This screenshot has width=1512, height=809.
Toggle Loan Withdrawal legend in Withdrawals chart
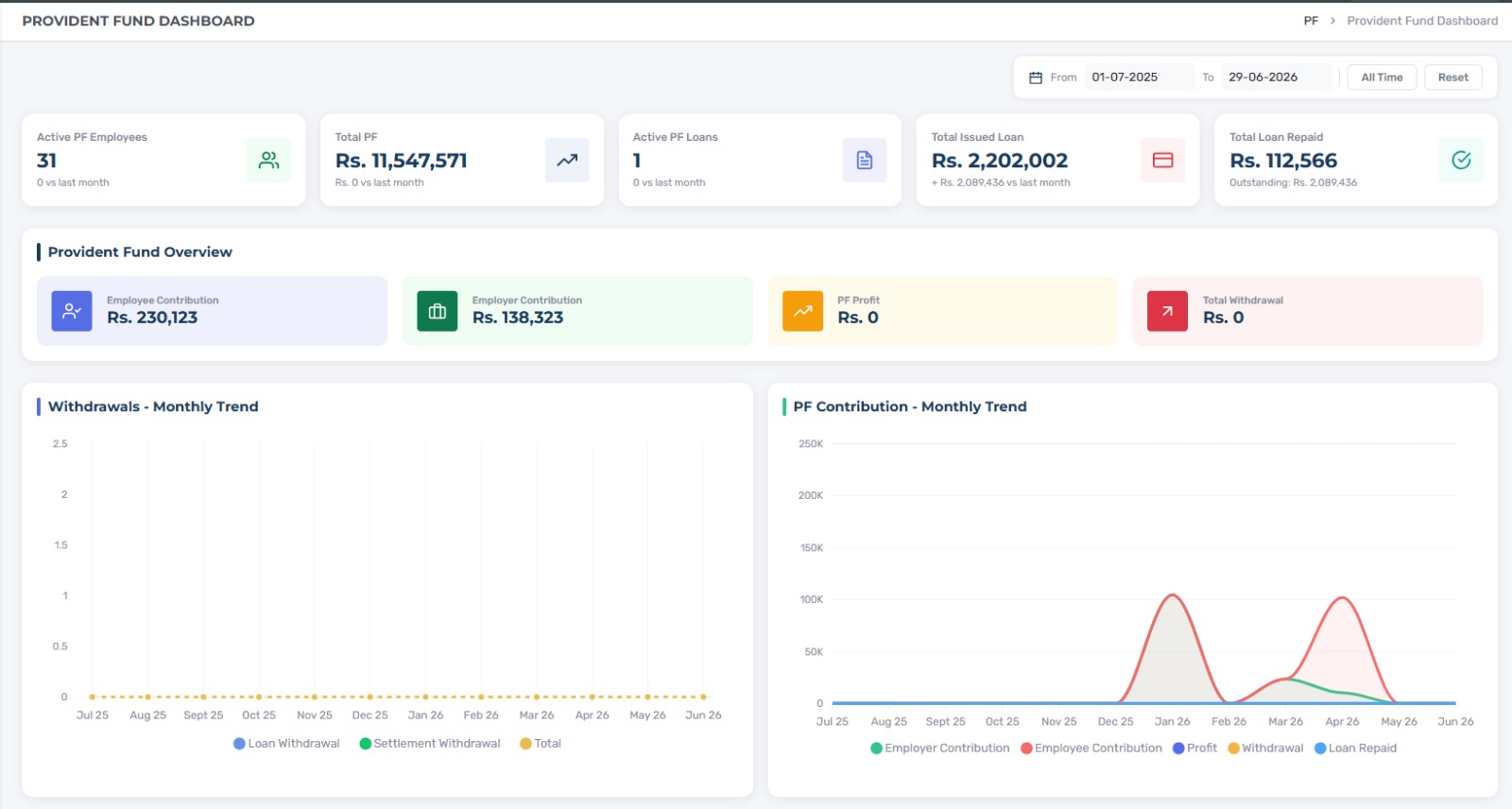click(x=286, y=744)
